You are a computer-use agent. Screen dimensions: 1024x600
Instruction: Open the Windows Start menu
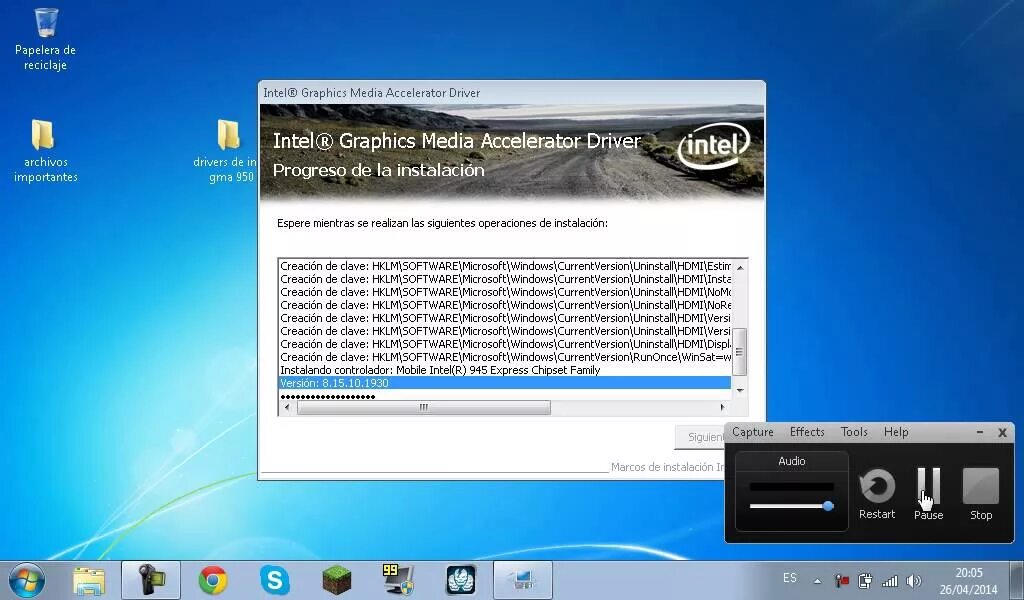tap(26, 580)
